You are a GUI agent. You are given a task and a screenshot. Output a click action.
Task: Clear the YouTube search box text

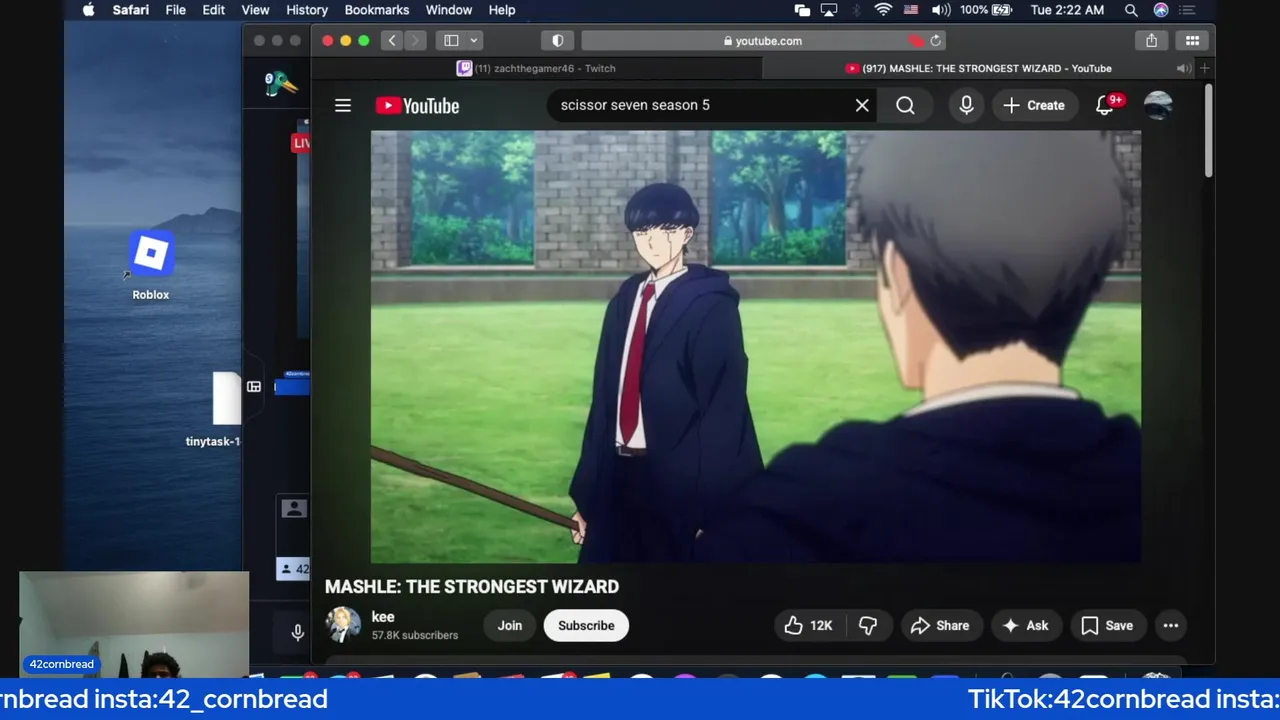coord(862,105)
